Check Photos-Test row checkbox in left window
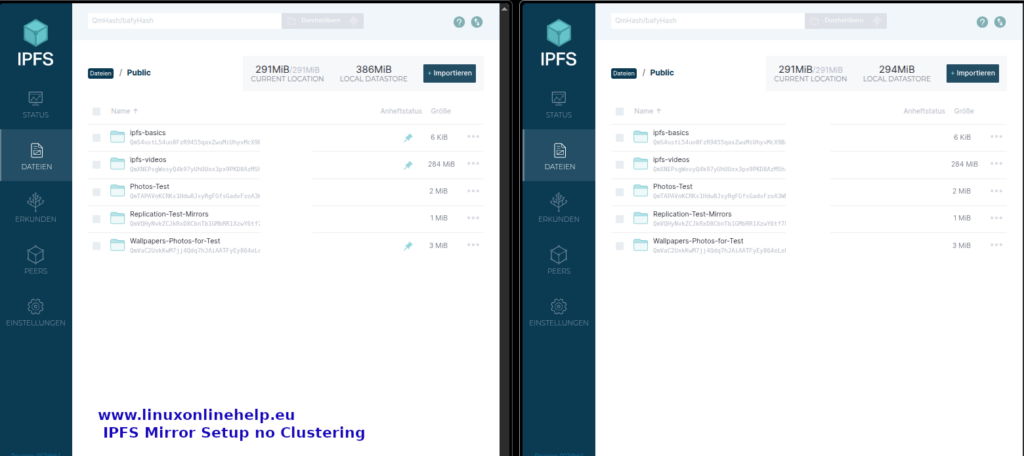 [97, 192]
